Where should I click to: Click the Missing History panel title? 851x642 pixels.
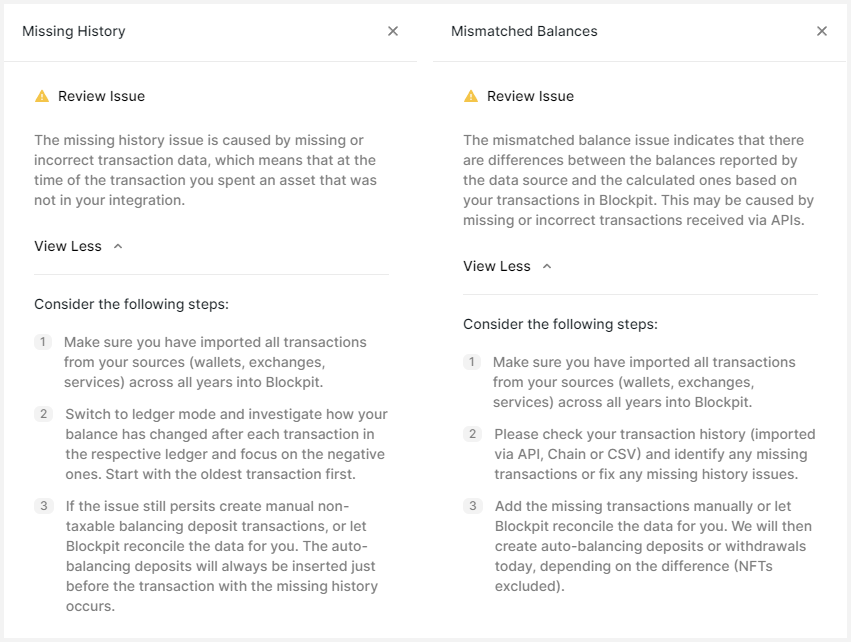click(x=74, y=31)
